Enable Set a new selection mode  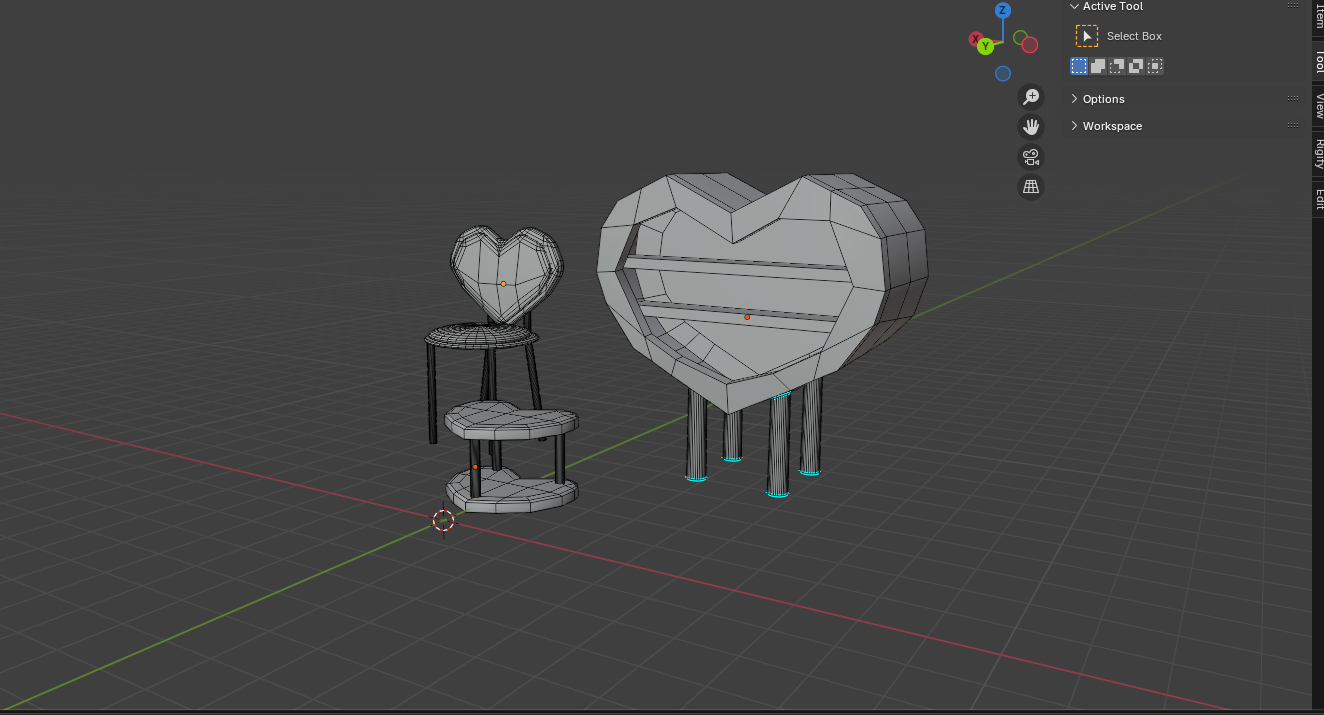1079,66
